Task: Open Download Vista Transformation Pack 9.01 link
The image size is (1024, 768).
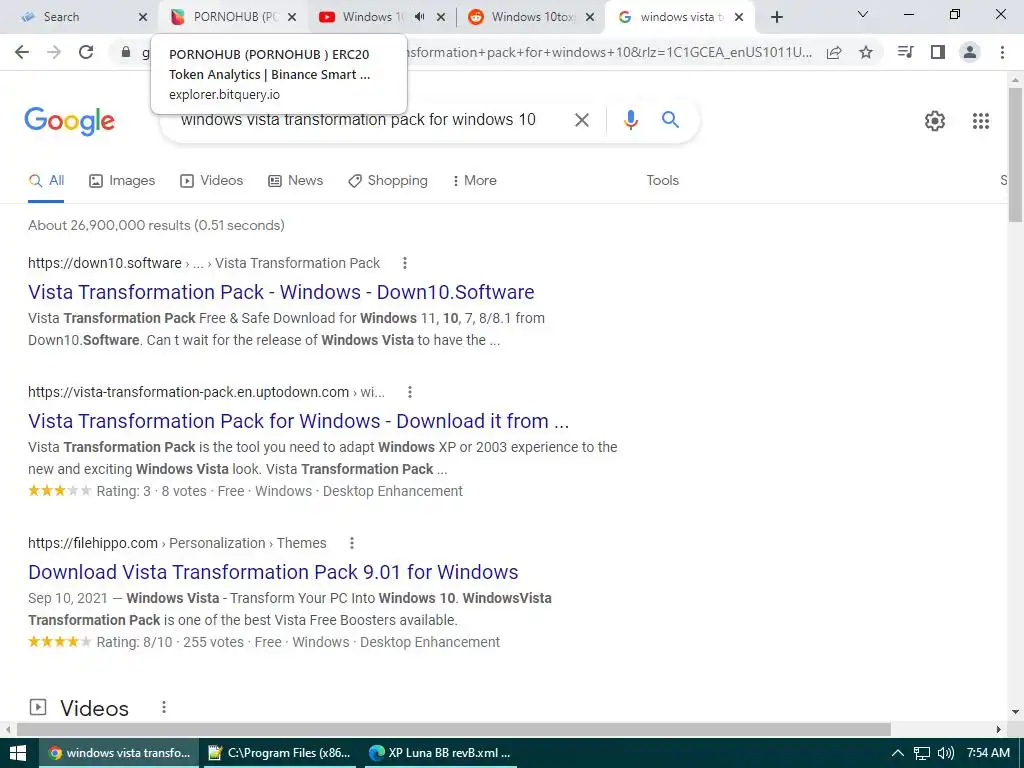Action: [x=273, y=572]
